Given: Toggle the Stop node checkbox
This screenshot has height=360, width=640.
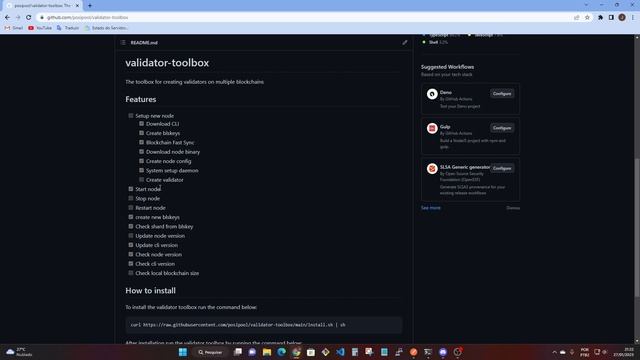Looking at the screenshot, I should [131, 198].
